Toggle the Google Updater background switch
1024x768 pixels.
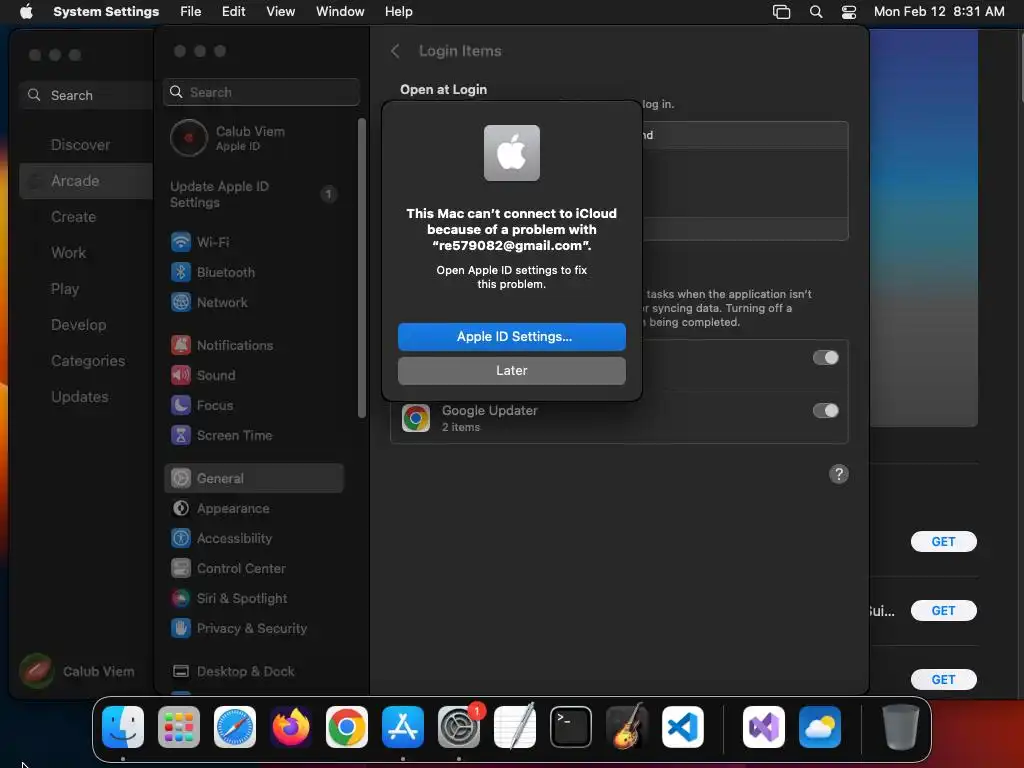click(x=825, y=411)
